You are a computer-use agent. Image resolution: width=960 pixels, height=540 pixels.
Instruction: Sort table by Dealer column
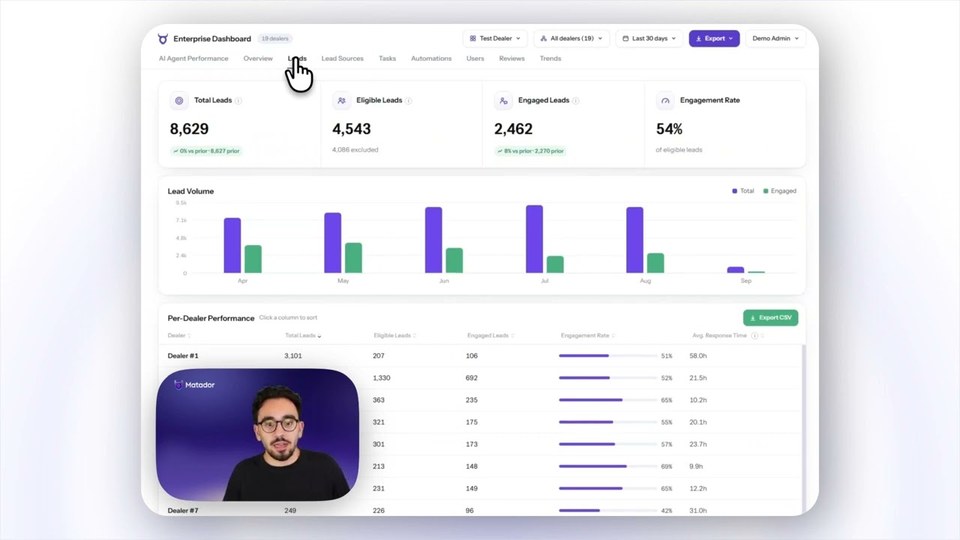point(179,336)
